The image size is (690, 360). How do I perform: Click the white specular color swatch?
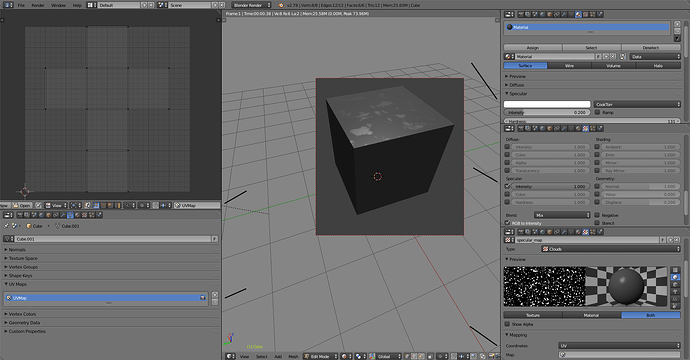click(547, 104)
